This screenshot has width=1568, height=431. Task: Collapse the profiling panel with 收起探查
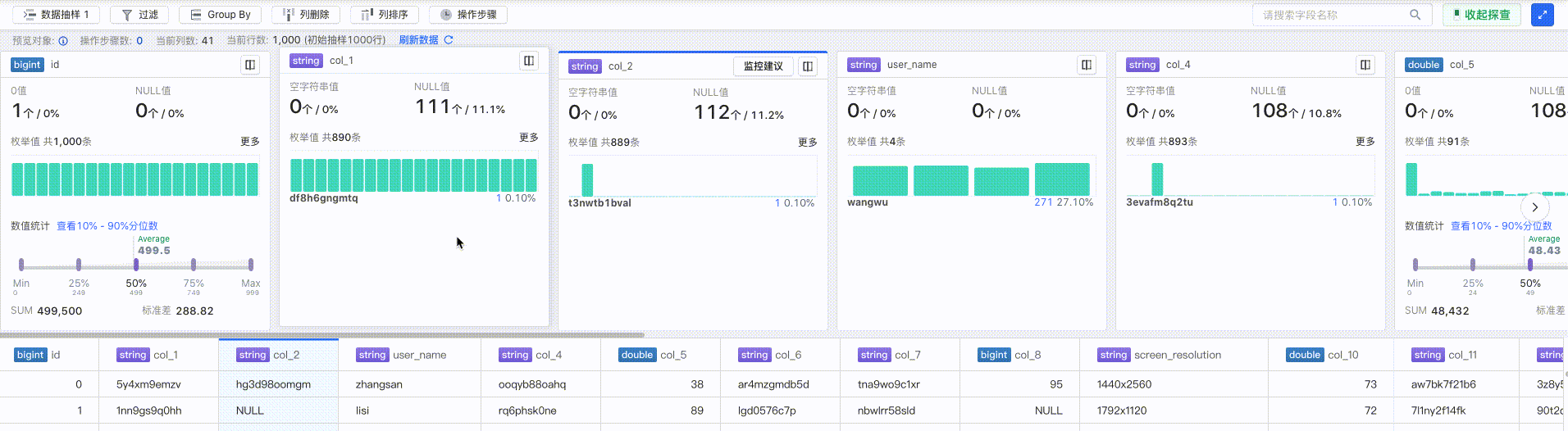click(x=1481, y=15)
